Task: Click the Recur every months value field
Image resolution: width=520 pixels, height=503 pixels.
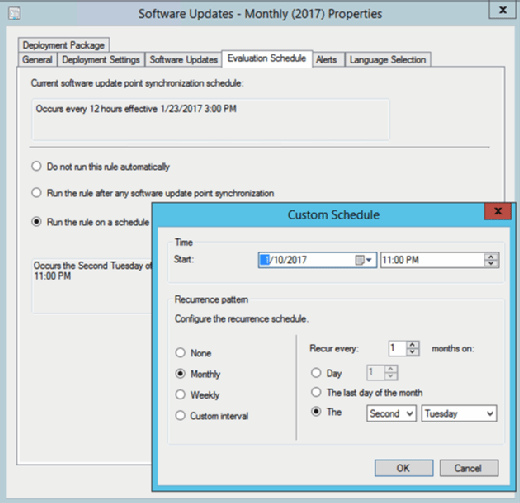Action: (397, 348)
